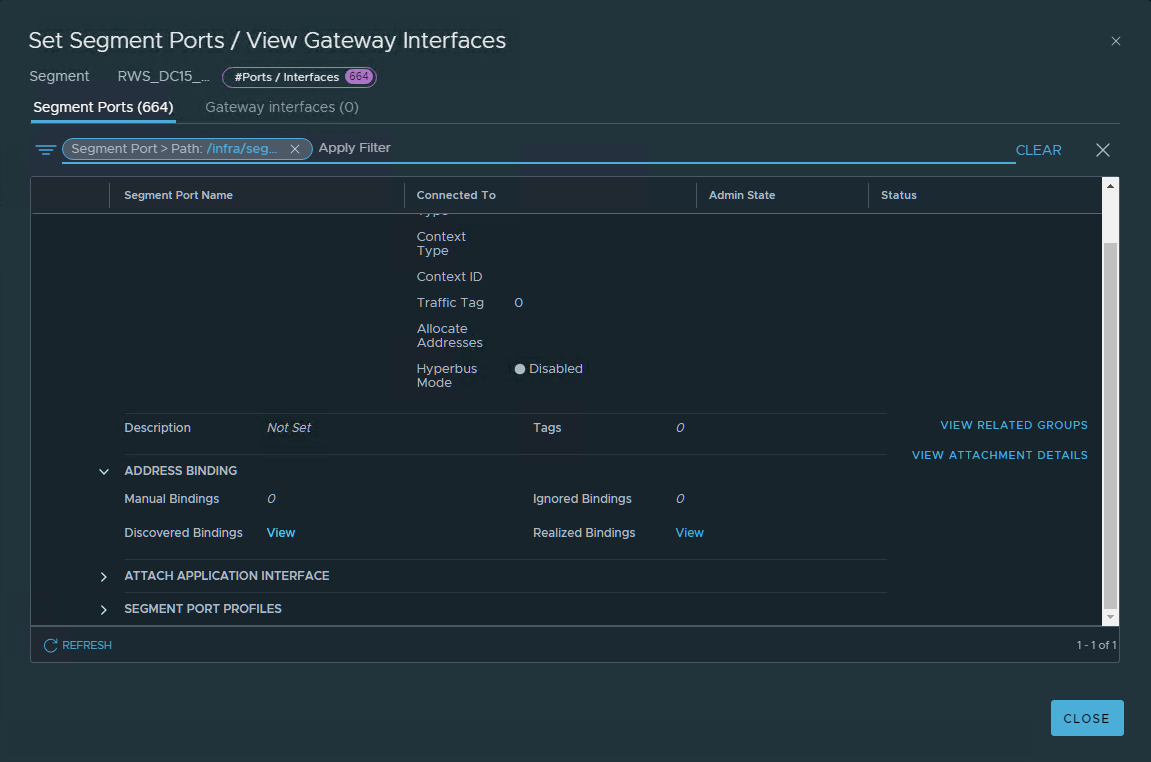
Task: Click the Tags label
Action: point(547,428)
